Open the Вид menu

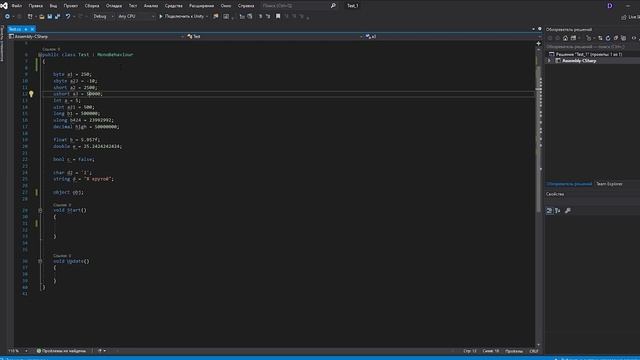coord(53,6)
